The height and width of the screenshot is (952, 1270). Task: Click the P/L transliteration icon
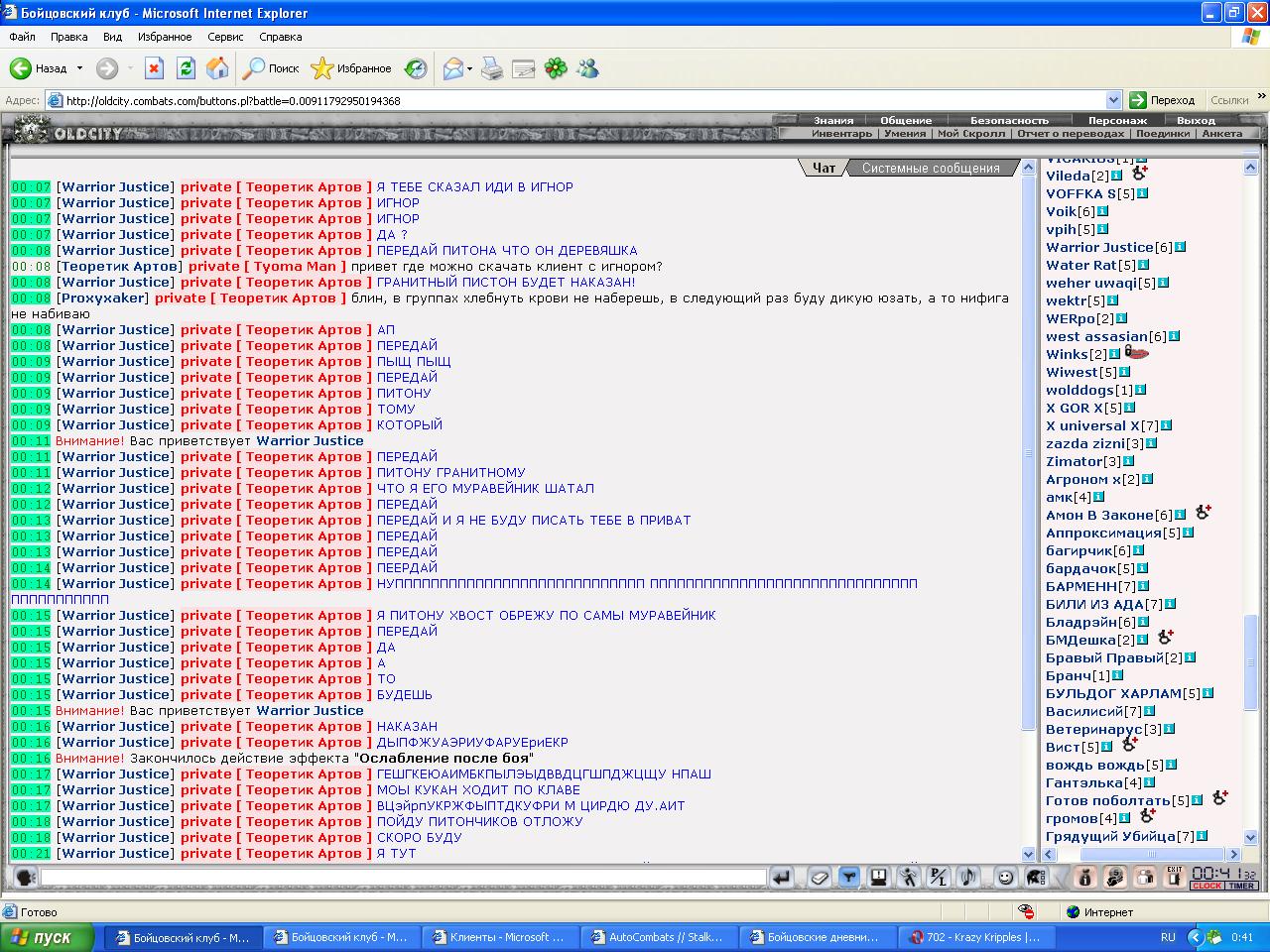pyautogui.click(x=939, y=877)
